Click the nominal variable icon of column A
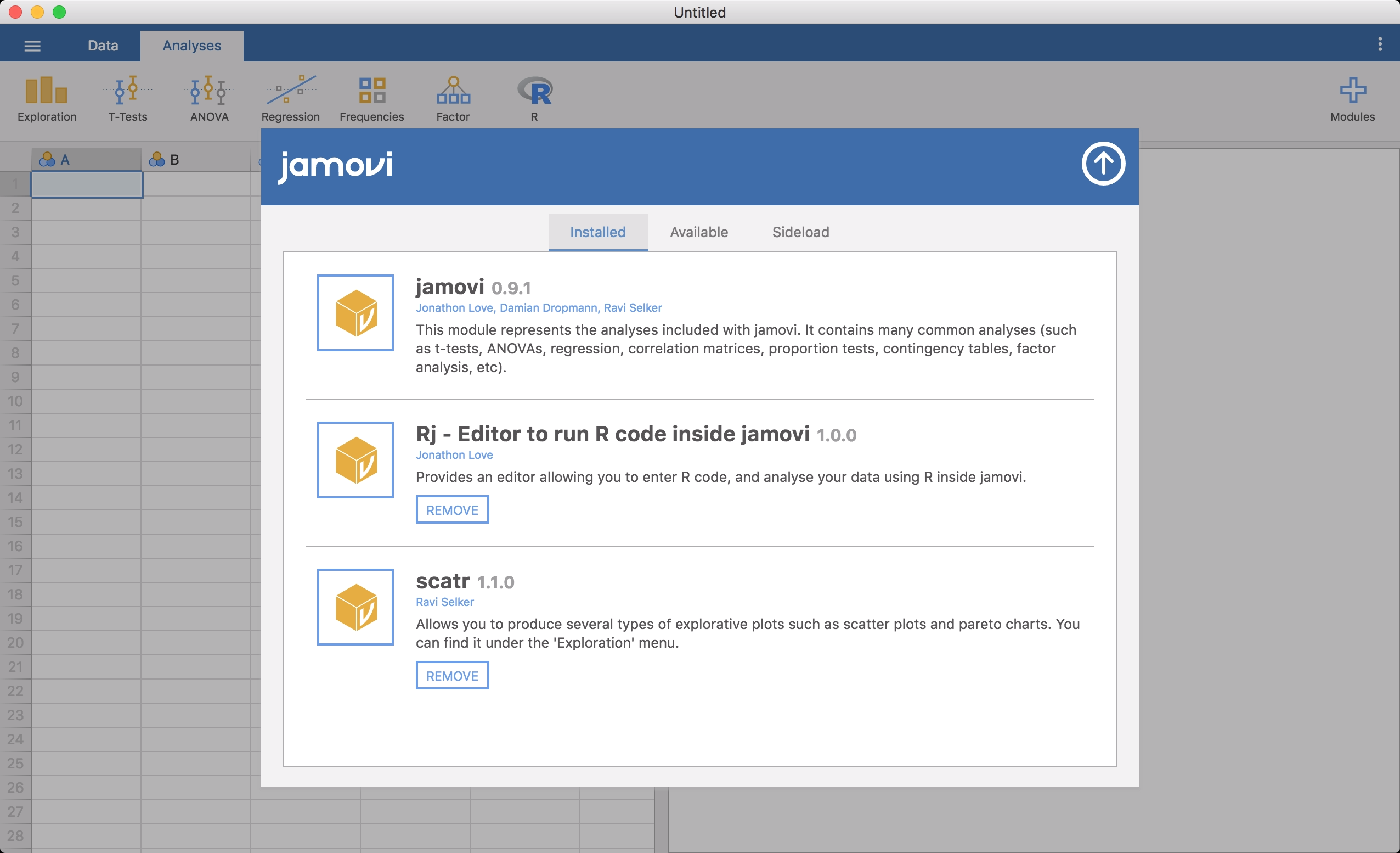 (x=47, y=160)
